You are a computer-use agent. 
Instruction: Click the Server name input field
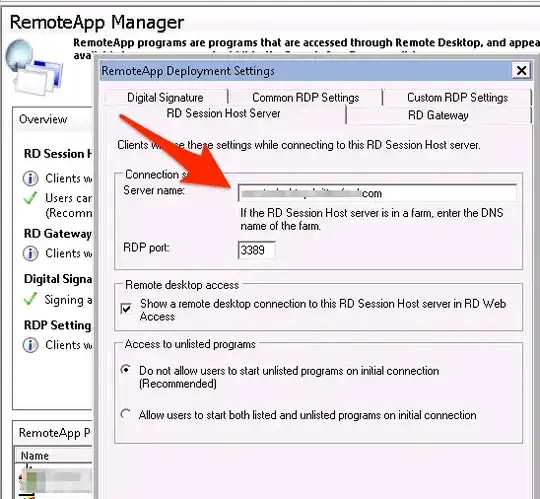click(377, 193)
